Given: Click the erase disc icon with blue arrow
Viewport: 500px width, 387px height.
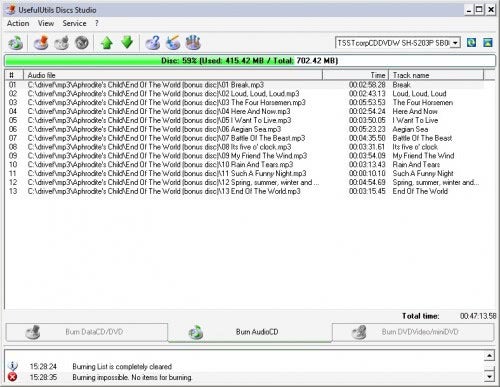Looking at the screenshot, I should click(173, 43).
